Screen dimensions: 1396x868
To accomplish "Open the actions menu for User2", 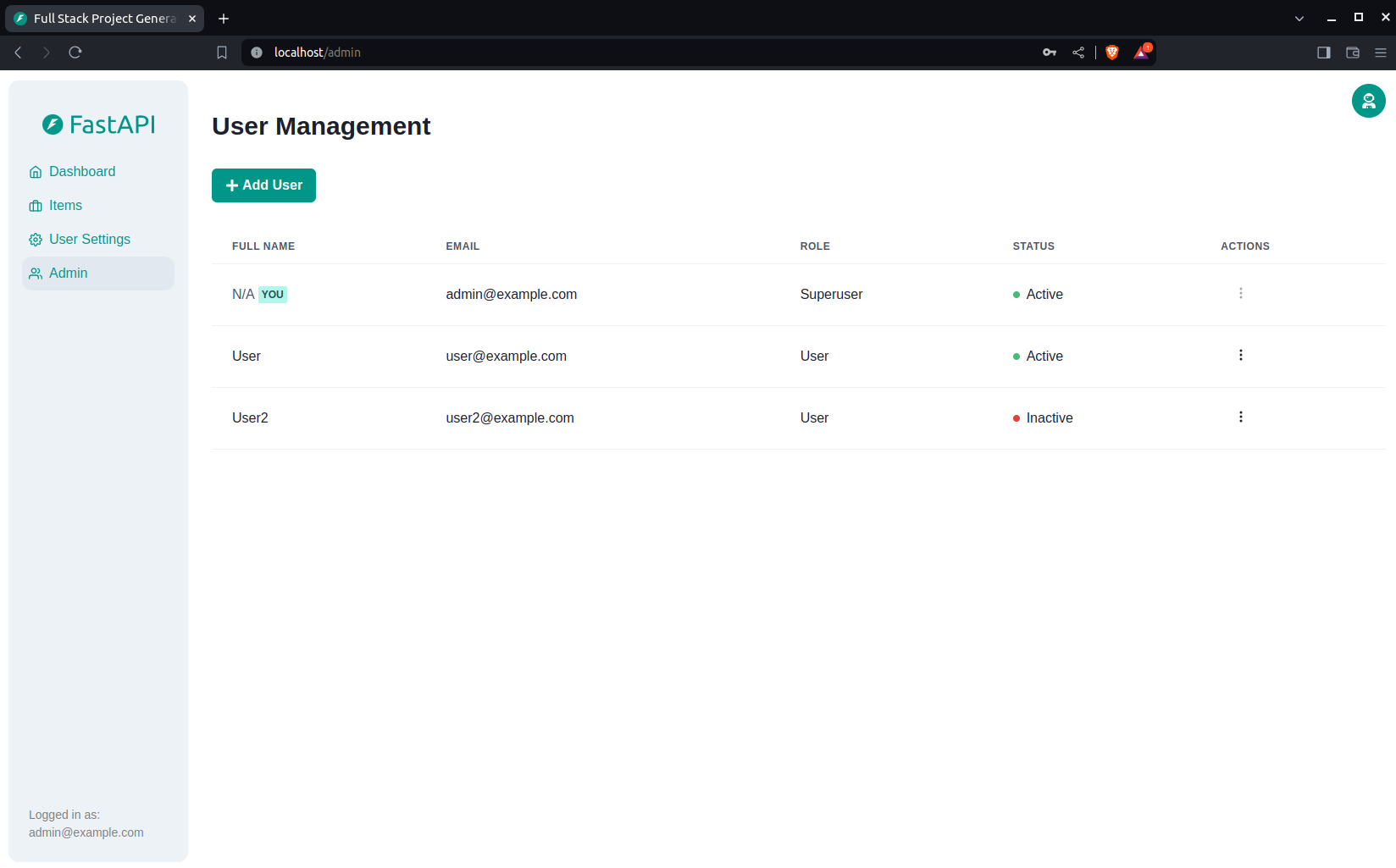I will click(x=1240, y=417).
